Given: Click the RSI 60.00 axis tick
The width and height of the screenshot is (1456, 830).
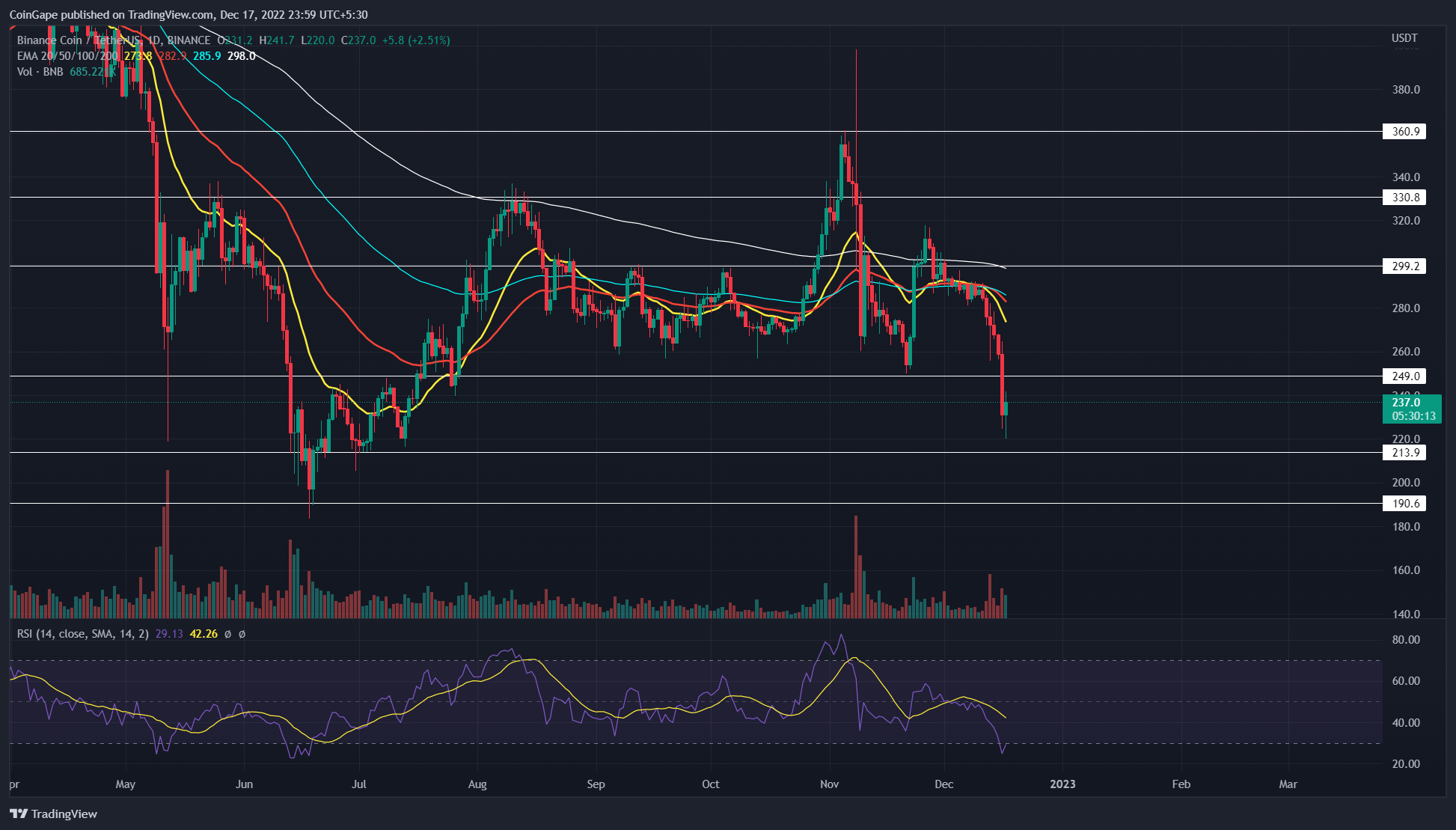Looking at the screenshot, I should 1405,681.
